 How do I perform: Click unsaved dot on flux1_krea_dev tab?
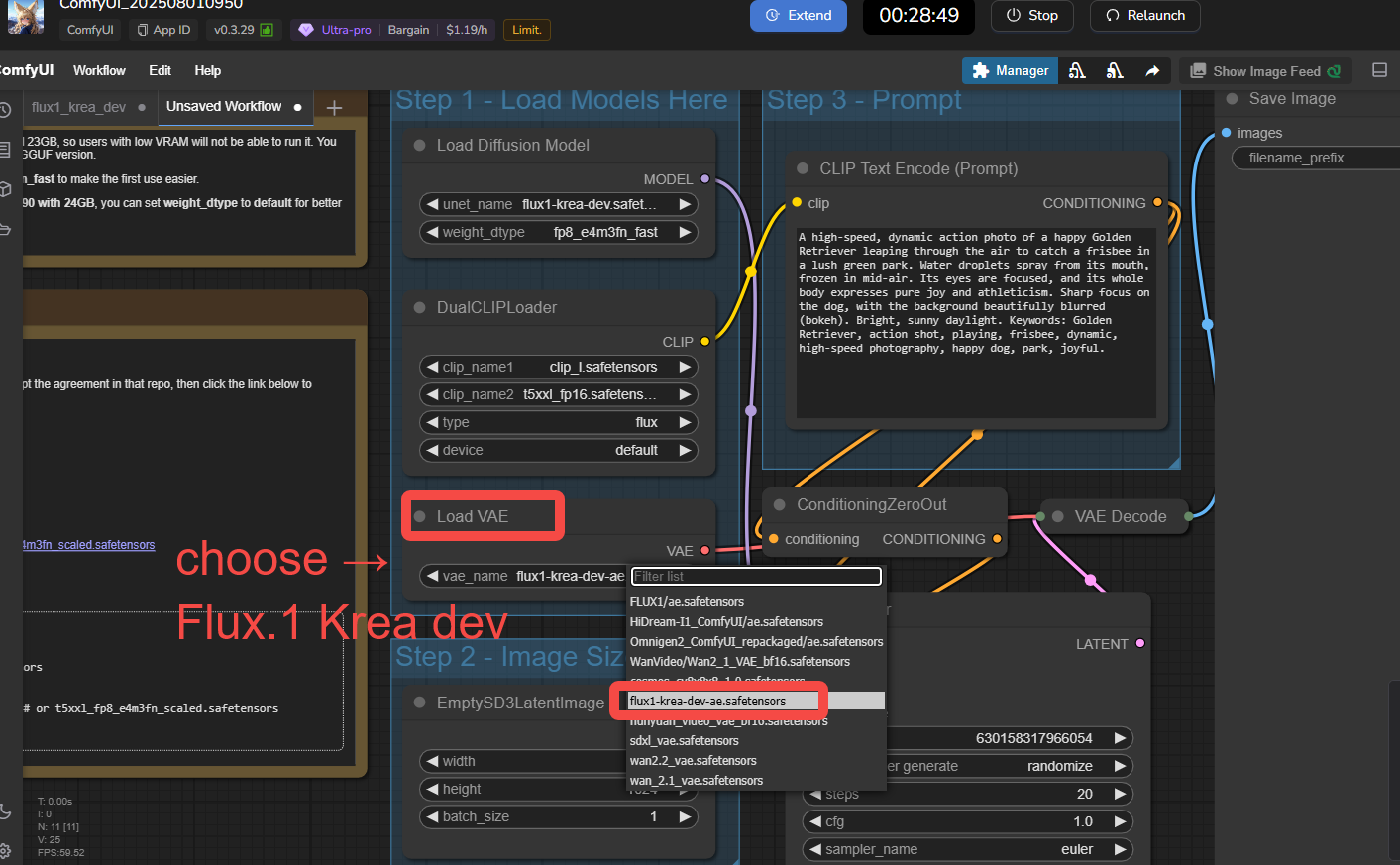[142, 107]
